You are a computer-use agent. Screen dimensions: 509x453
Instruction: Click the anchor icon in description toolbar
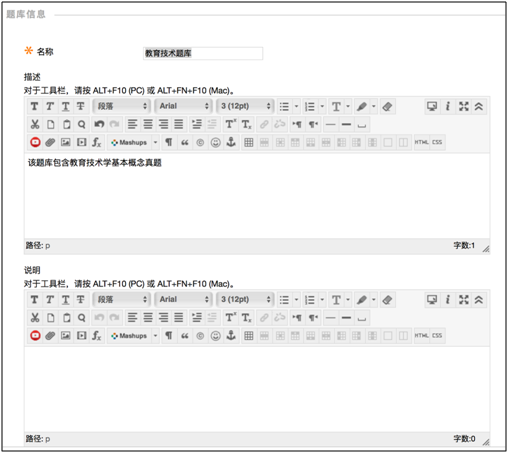231,142
